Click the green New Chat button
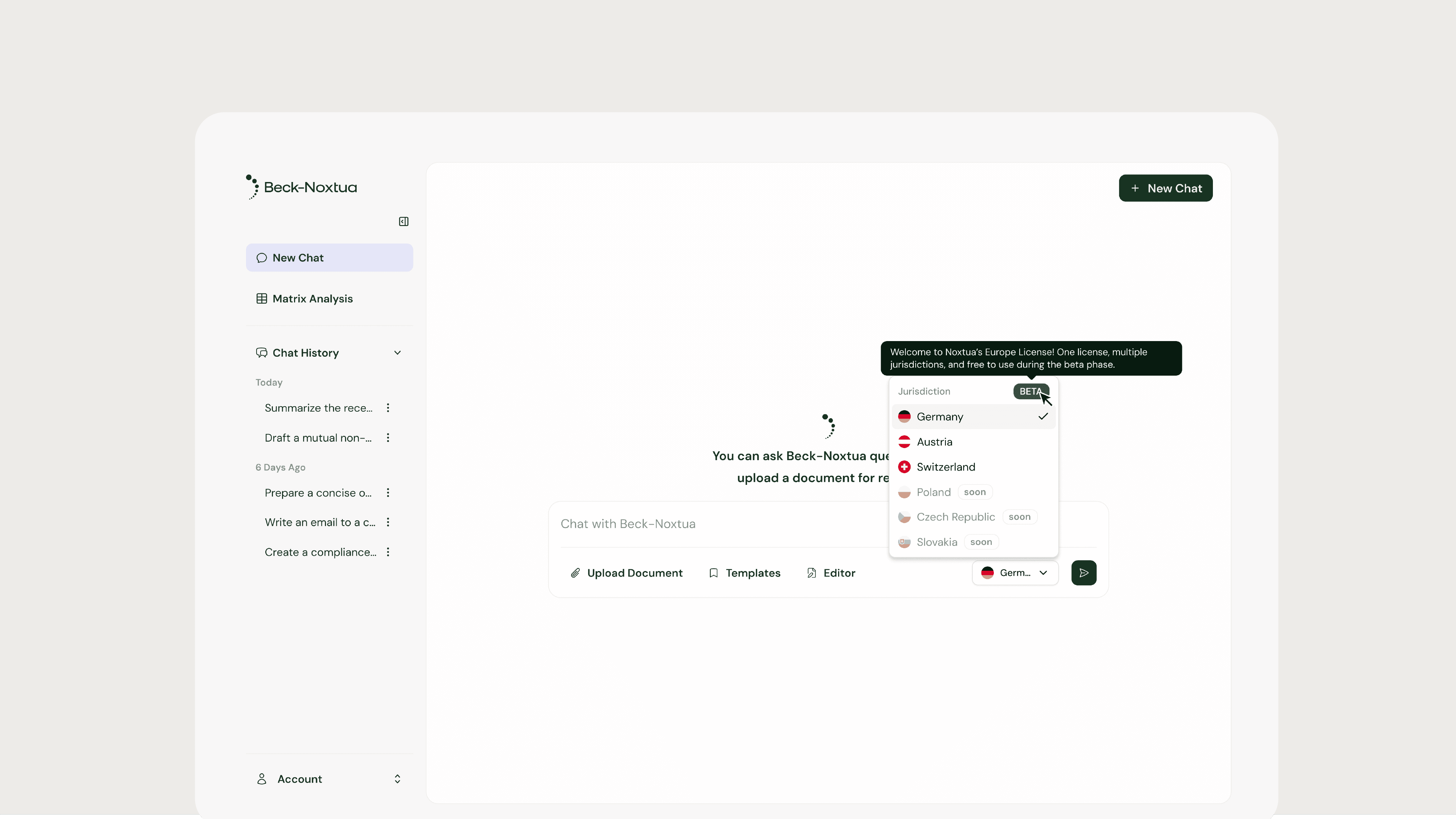1456x819 pixels. [1166, 188]
